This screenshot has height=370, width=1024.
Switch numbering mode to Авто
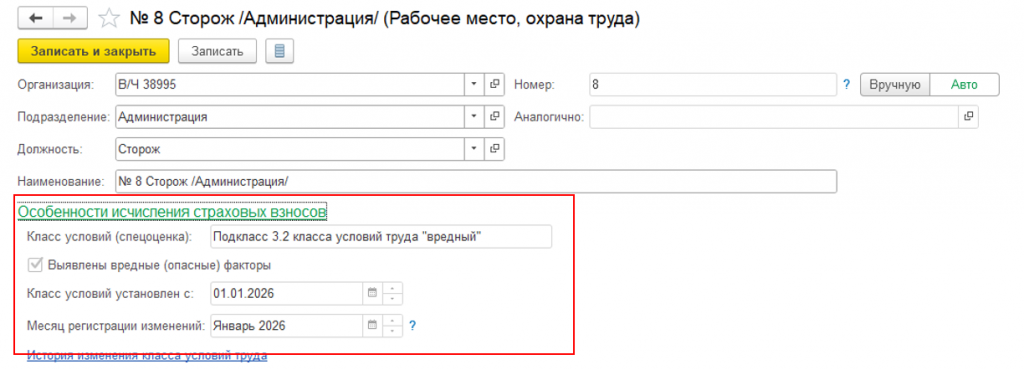click(964, 85)
